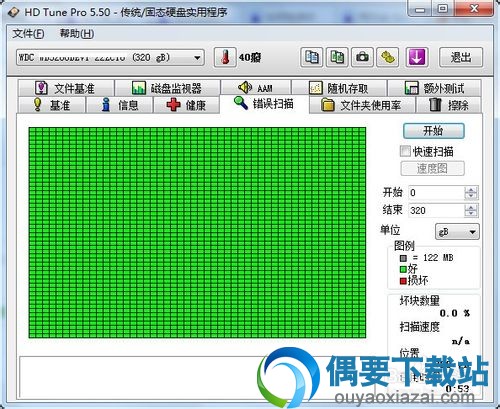
Task: Decrease the 结束 value with down arrow
Action: [x=471, y=214]
